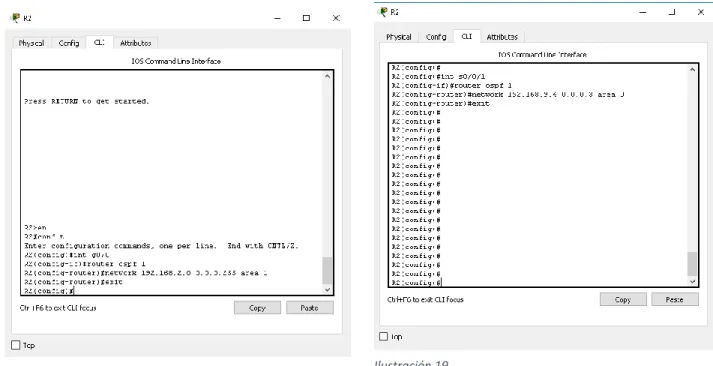
Task: Enable the Top checkbox in right window
Action: [x=383, y=336]
